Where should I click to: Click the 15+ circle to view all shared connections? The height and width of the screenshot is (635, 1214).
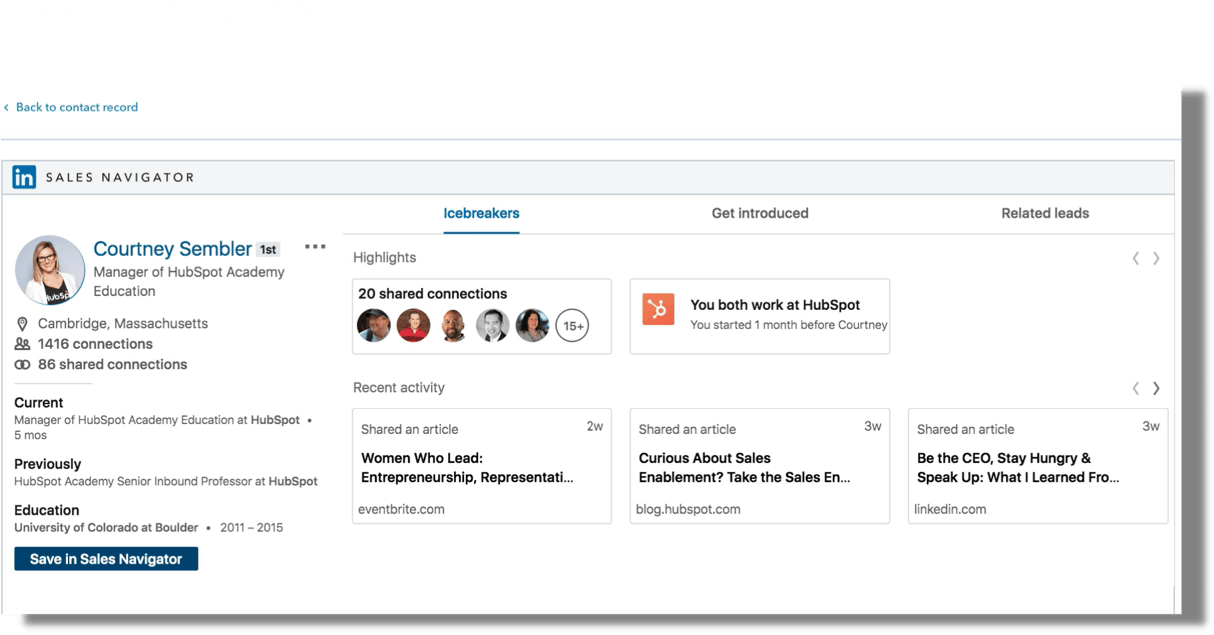[572, 325]
